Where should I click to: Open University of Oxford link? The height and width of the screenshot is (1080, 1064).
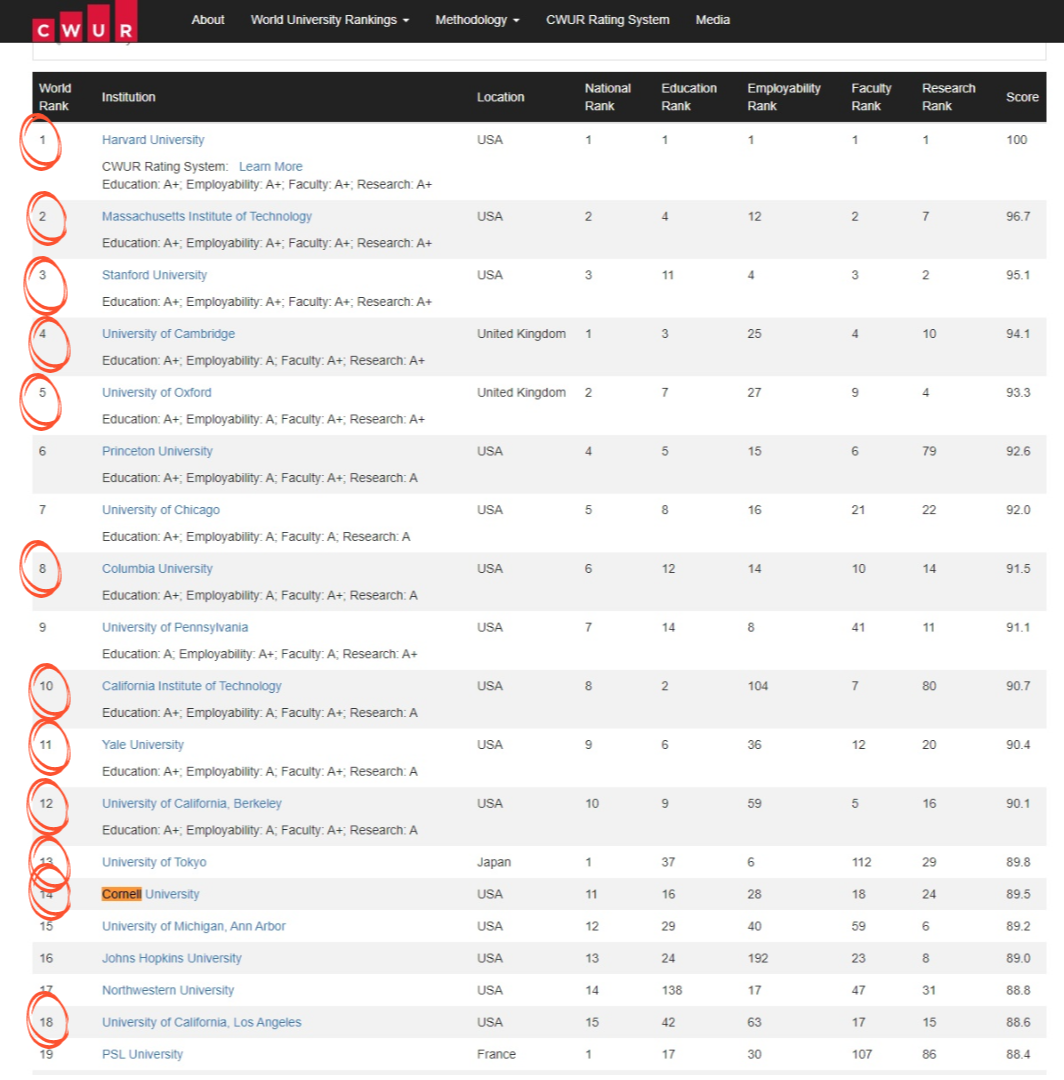[156, 393]
